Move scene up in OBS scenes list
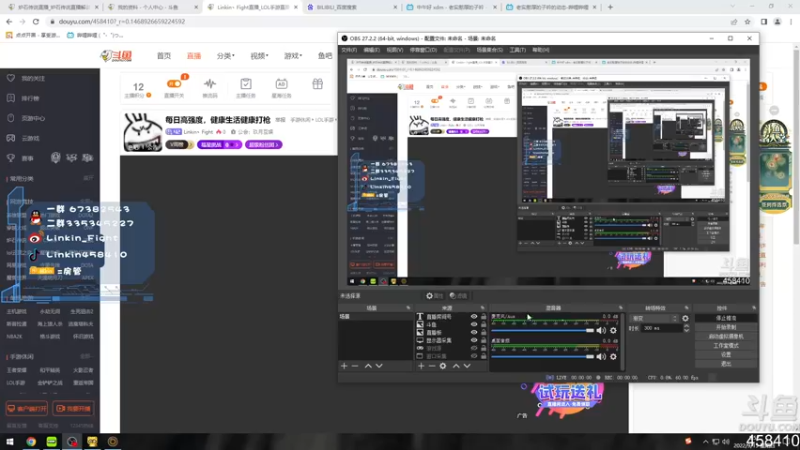Viewport: 800px width, 450px height. click(x=368, y=366)
